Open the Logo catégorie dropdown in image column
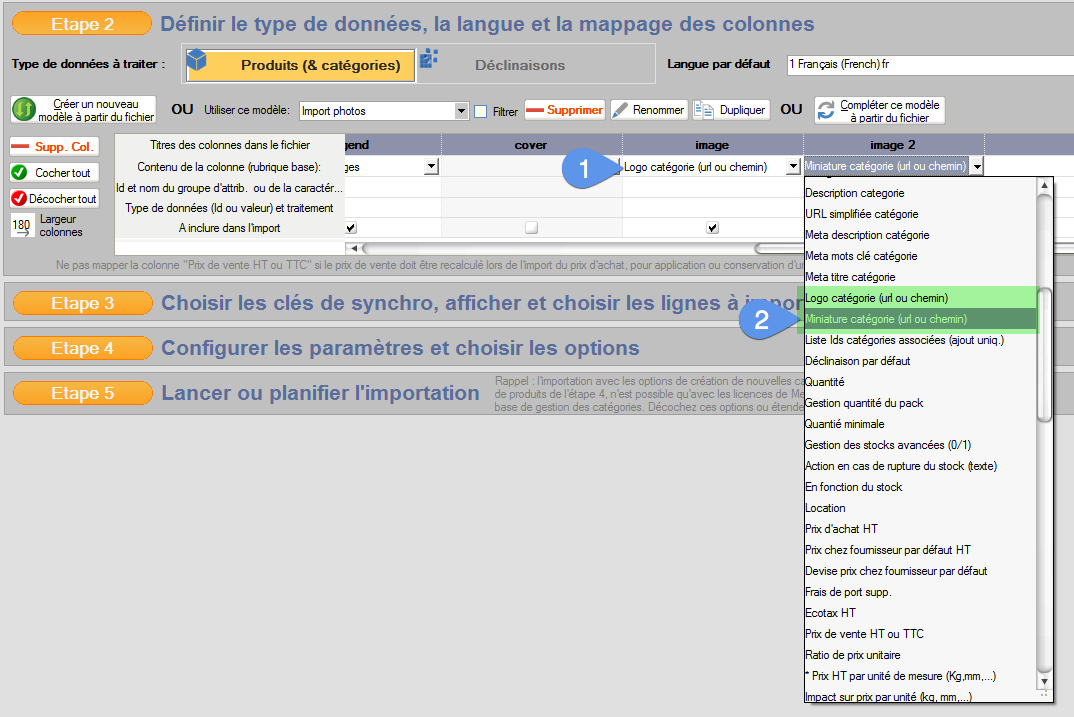The width and height of the screenshot is (1074, 717). [793, 167]
